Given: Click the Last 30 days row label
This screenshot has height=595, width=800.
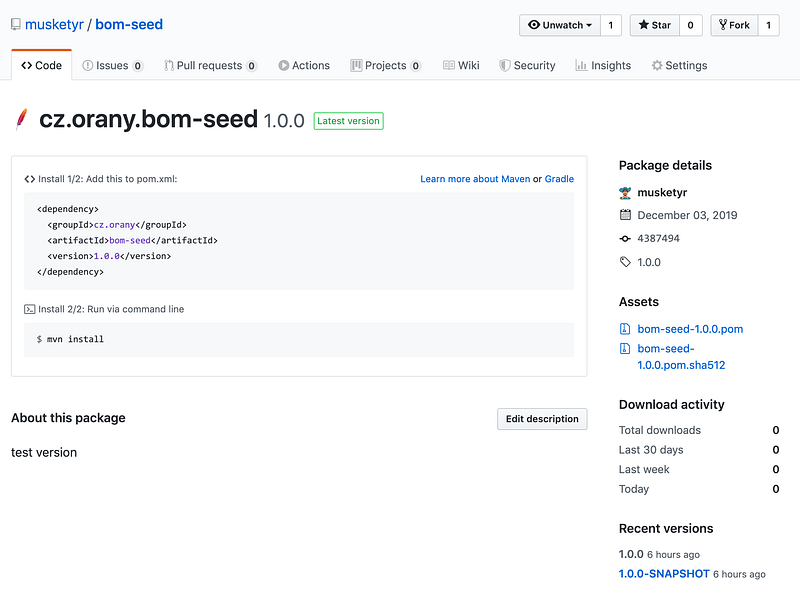Looking at the screenshot, I should tap(651, 450).
